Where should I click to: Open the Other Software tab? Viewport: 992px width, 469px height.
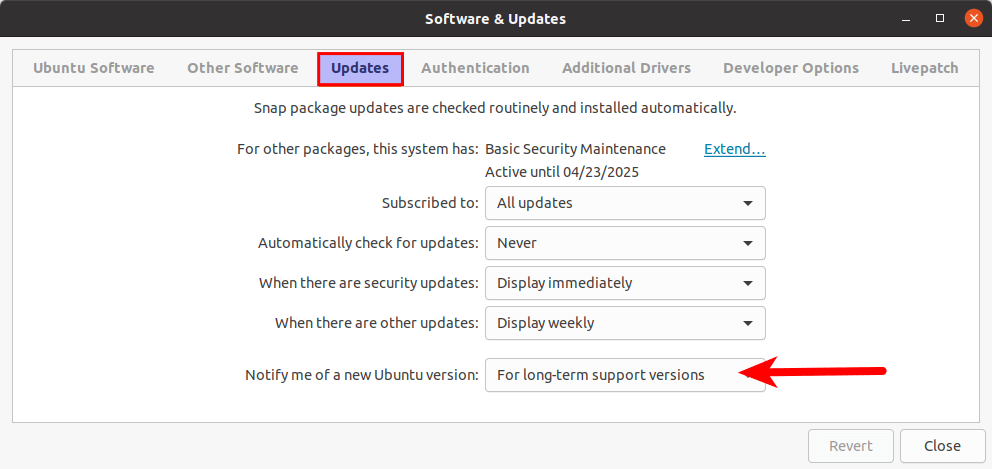point(242,68)
